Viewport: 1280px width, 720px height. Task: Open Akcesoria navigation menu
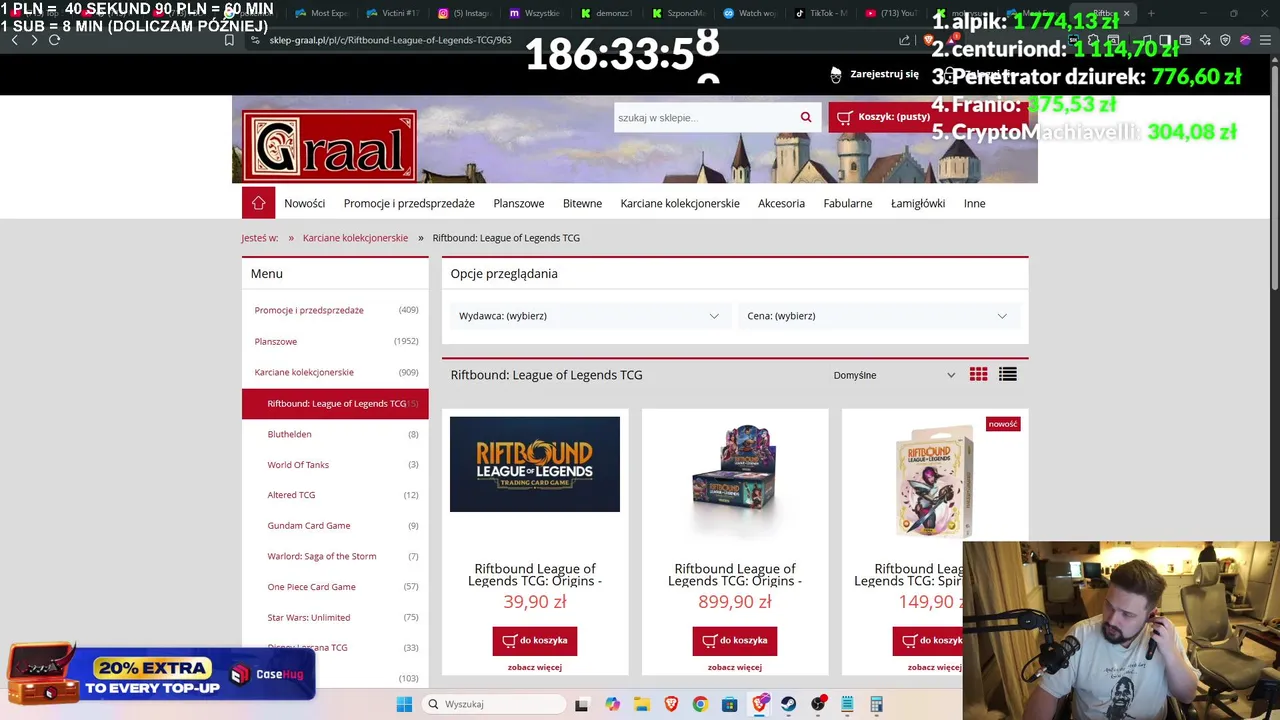click(781, 203)
